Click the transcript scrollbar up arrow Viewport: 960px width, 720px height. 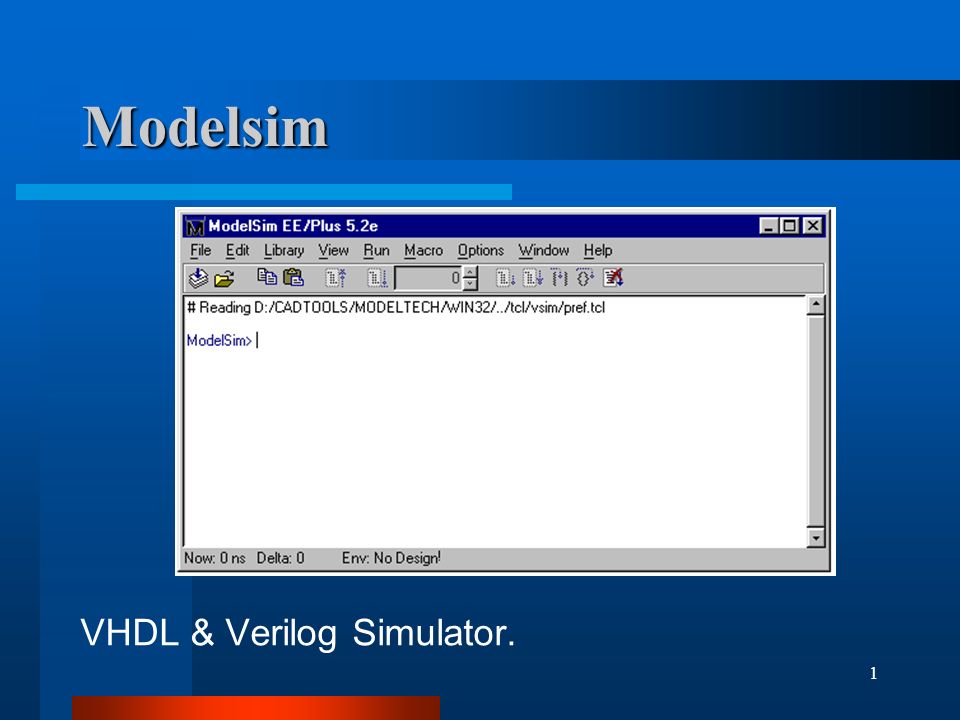pos(816,305)
